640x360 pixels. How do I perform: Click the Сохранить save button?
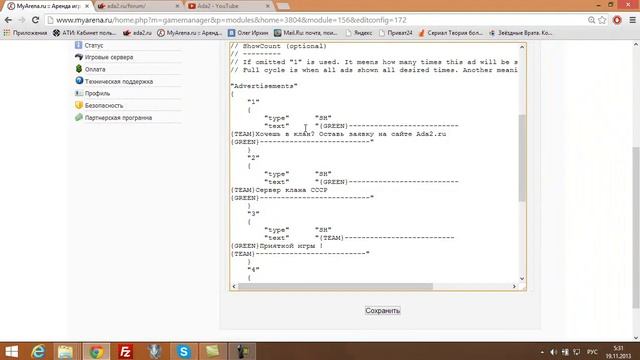pos(382,311)
